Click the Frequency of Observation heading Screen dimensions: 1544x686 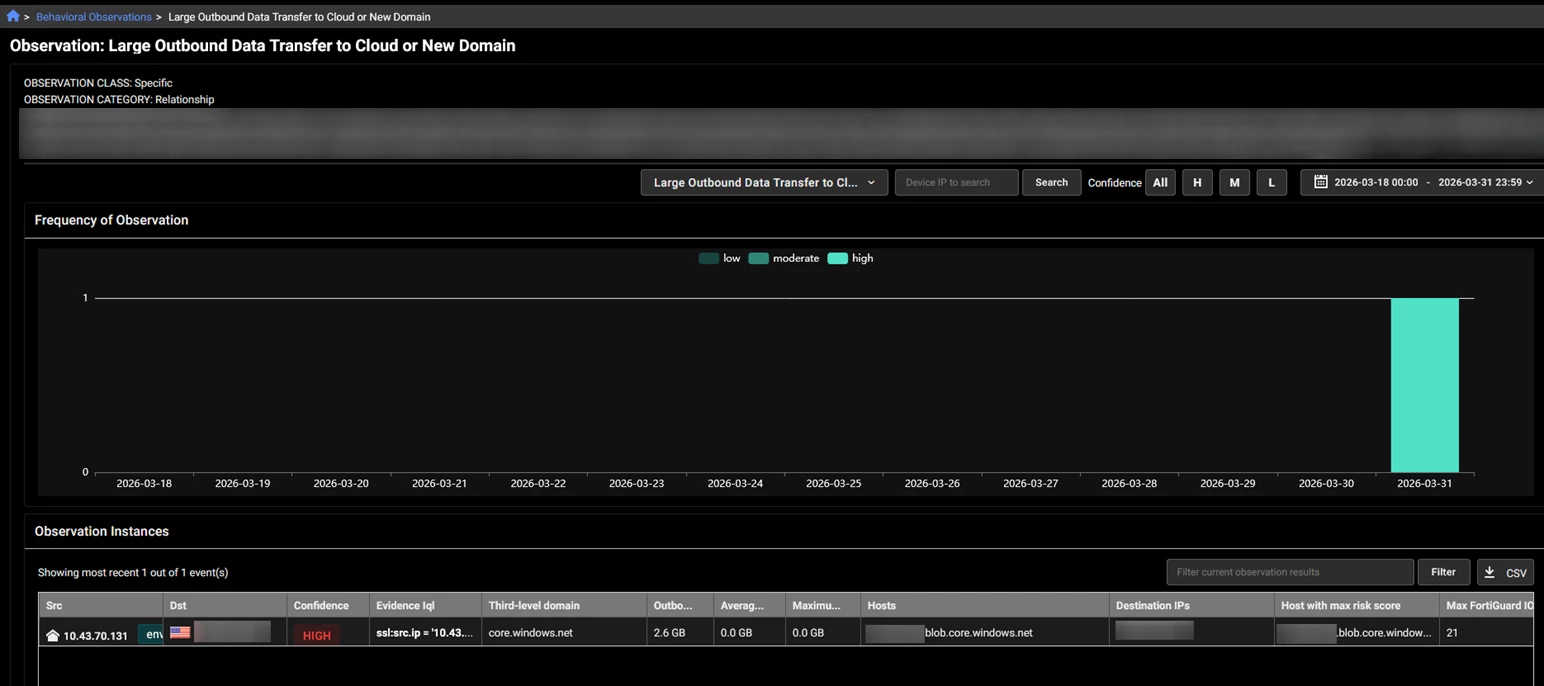tap(111, 220)
